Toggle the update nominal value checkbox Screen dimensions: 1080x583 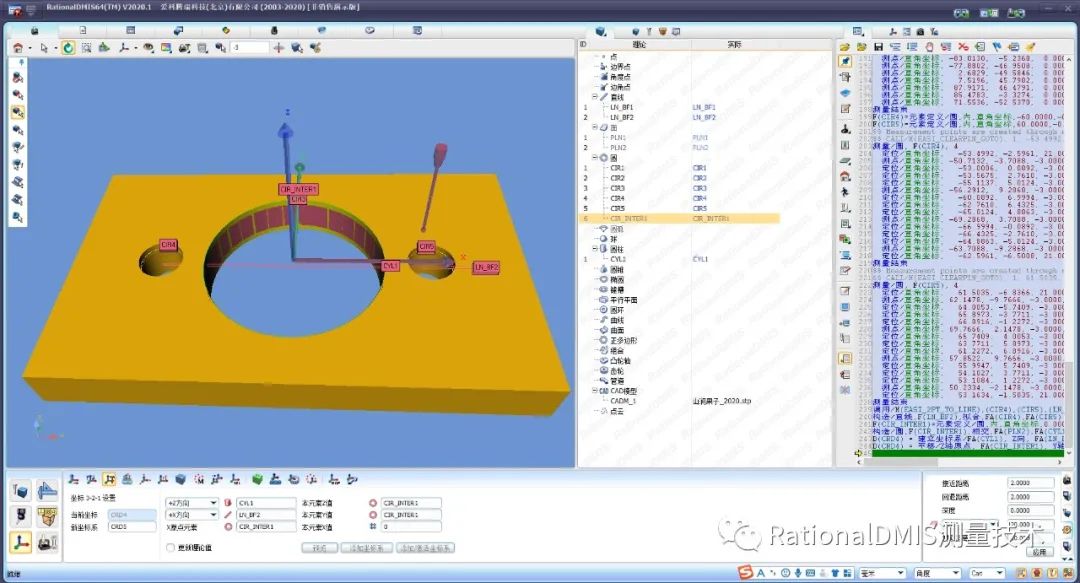coord(170,547)
